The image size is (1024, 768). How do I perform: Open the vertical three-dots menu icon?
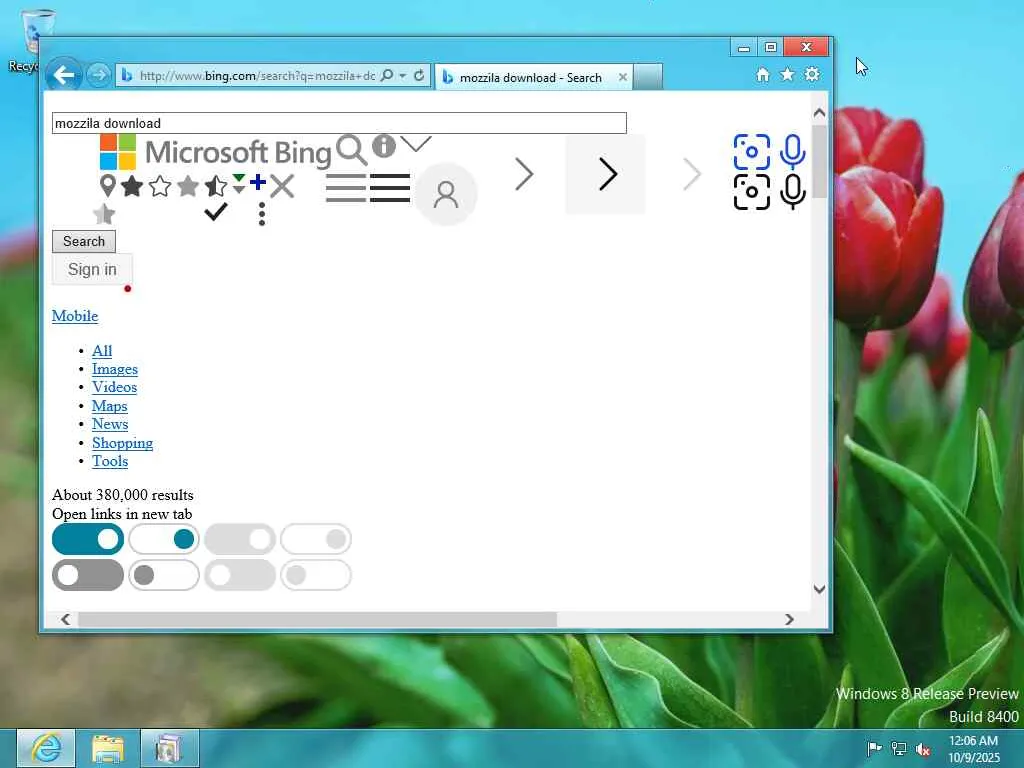pos(262,214)
